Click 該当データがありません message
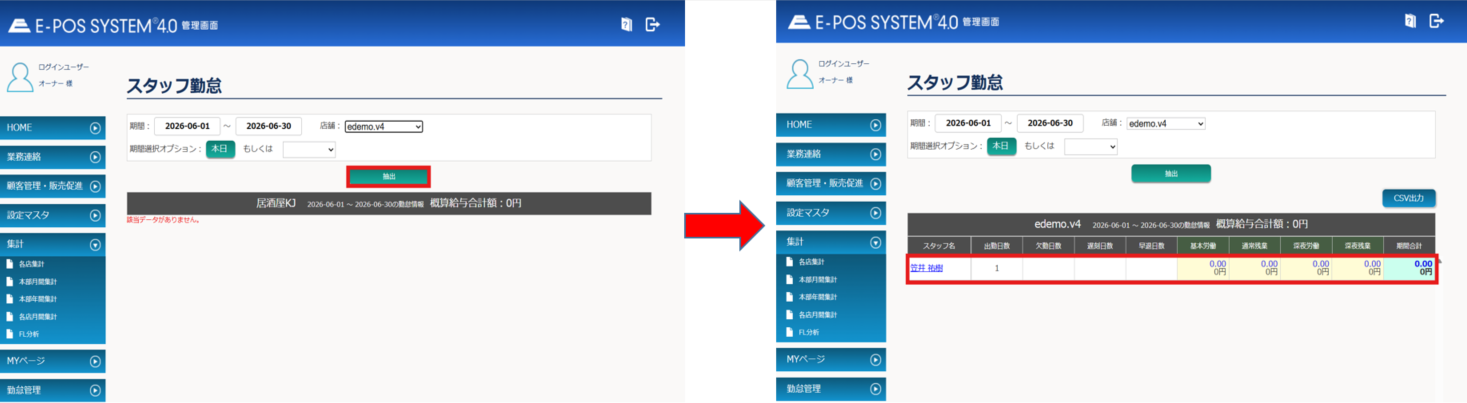This screenshot has width=1467, height=403. [x=163, y=220]
